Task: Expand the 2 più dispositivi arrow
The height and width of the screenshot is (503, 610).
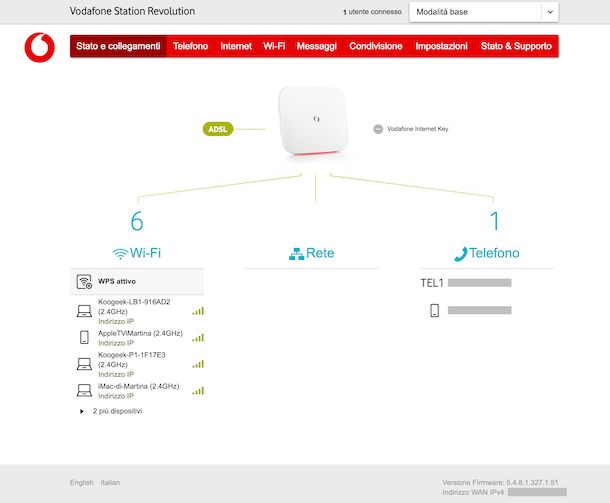Action: click(x=81, y=411)
